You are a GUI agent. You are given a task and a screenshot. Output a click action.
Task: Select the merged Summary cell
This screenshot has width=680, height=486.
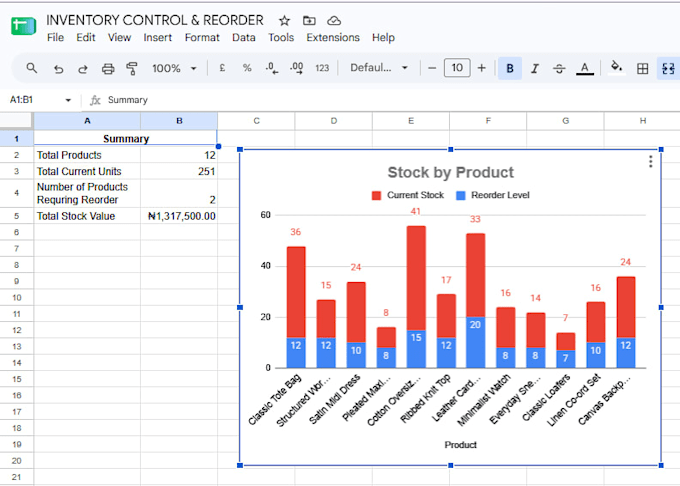[x=126, y=139]
